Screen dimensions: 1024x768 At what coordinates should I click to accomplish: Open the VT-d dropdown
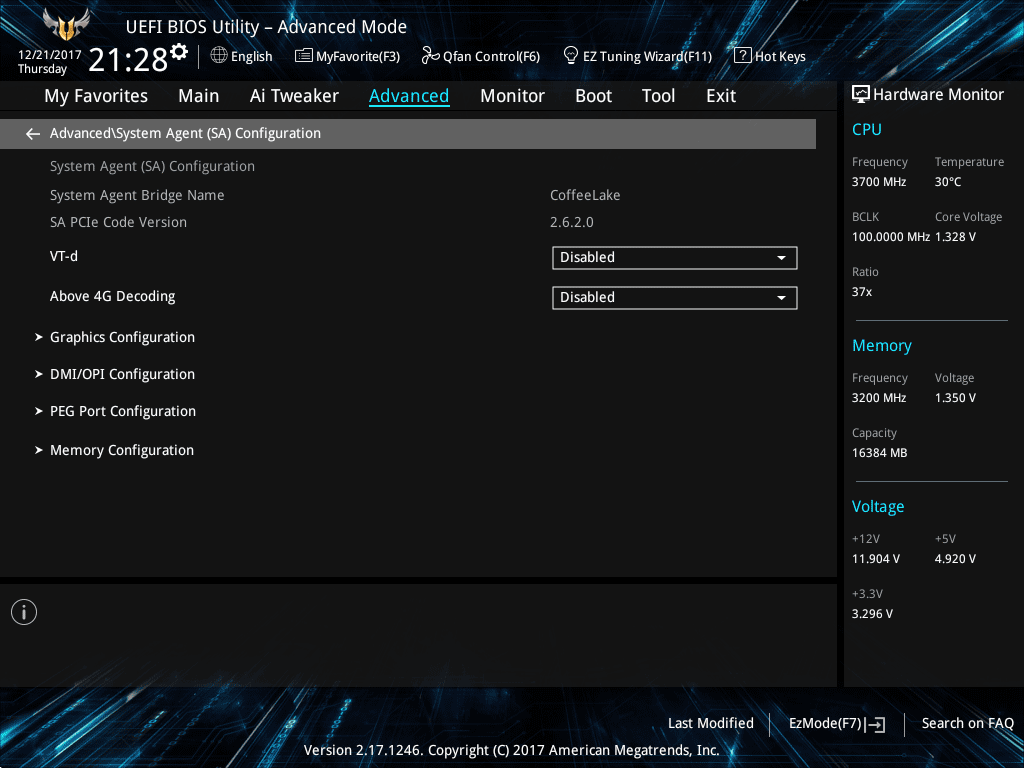pos(675,257)
